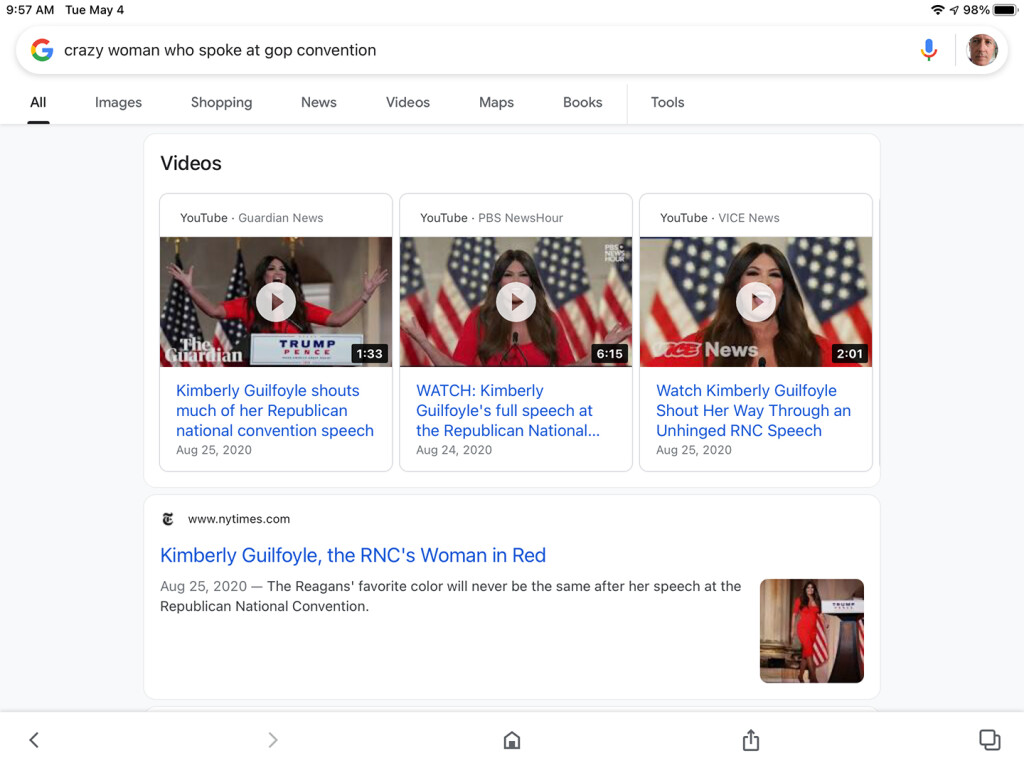Open the tabs switcher icon
Screen dimensions: 1024x768
tap(989, 740)
